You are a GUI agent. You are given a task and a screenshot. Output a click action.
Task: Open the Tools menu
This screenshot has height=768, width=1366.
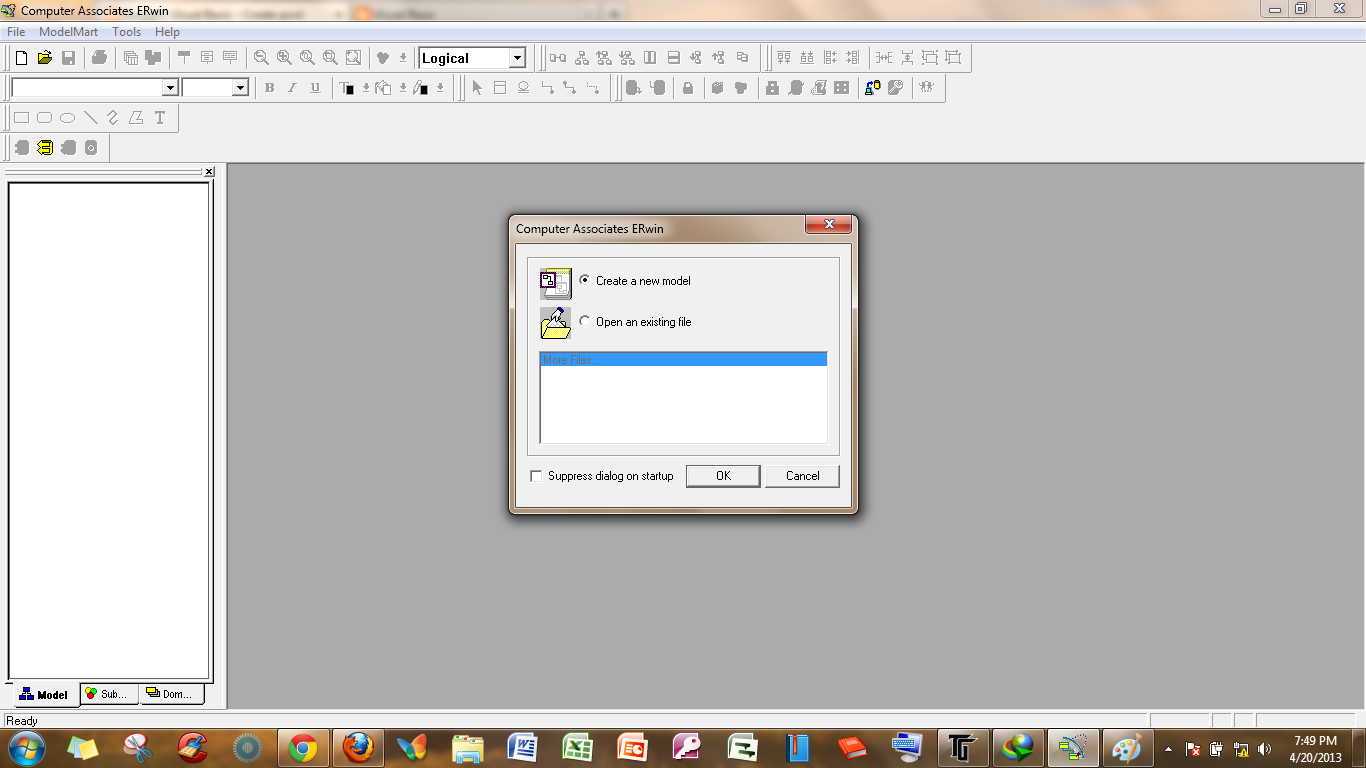pyautogui.click(x=127, y=32)
